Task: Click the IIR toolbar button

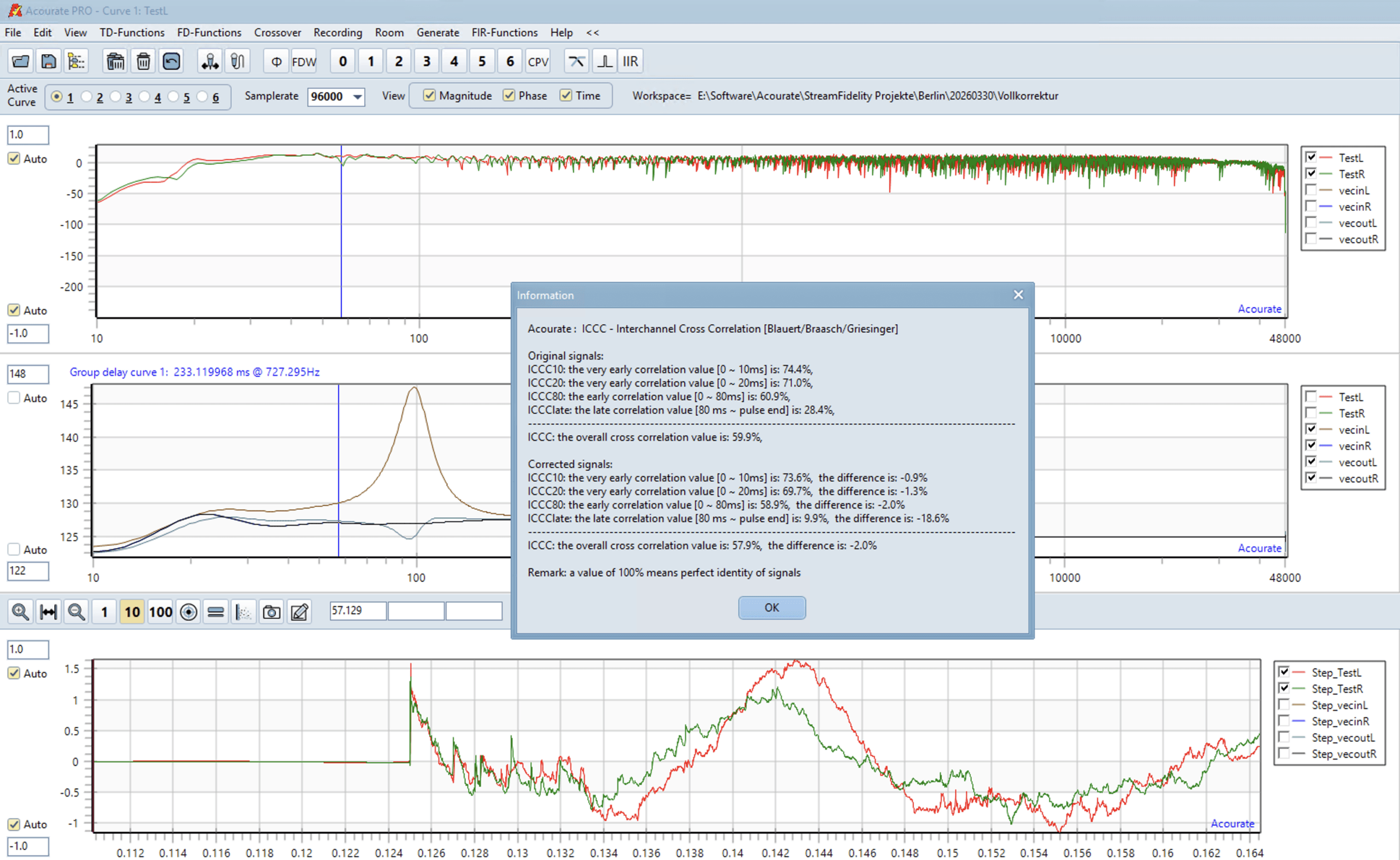Action: click(x=631, y=61)
